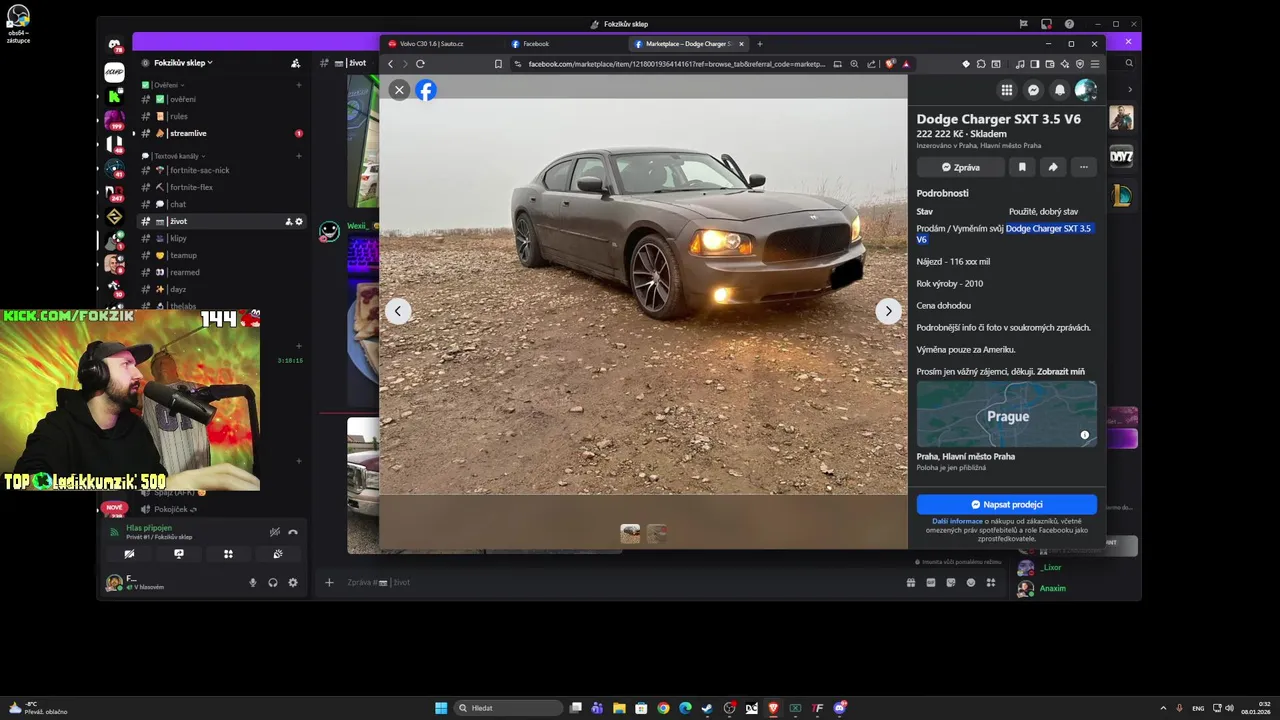Open the dayz channel
Image resolution: width=1280 pixels, height=720 pixels.
pos(221,289)
